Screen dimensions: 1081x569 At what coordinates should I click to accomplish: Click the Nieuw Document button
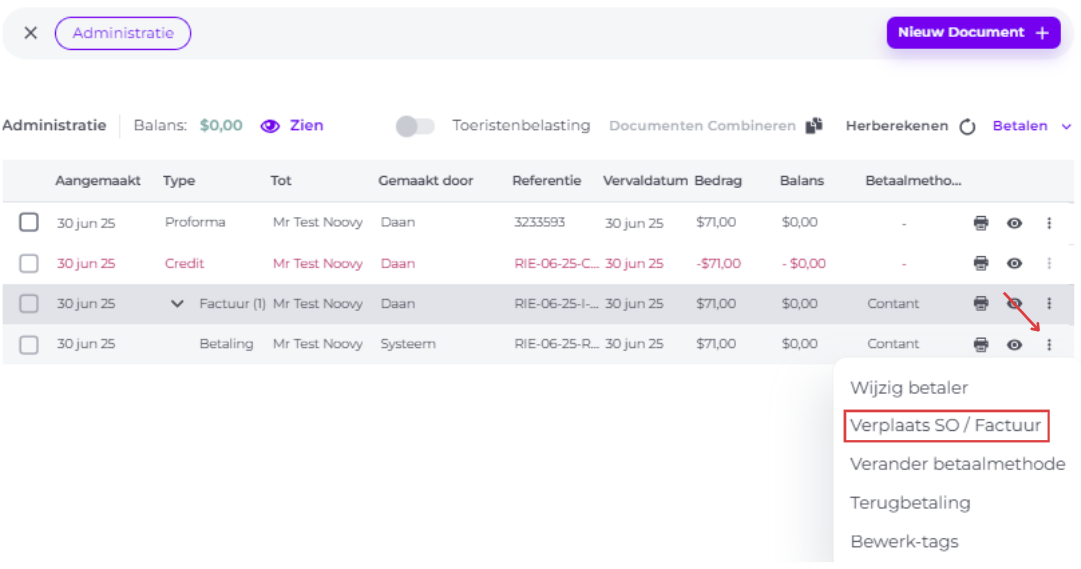973,32
